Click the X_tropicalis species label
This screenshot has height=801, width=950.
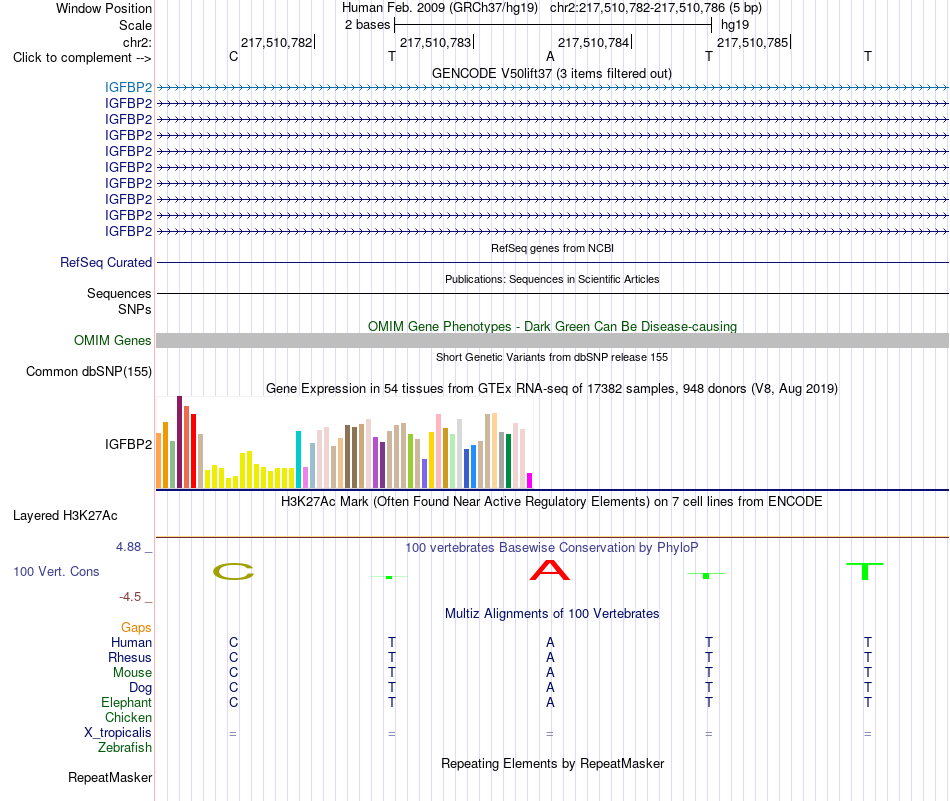[118, 733]
